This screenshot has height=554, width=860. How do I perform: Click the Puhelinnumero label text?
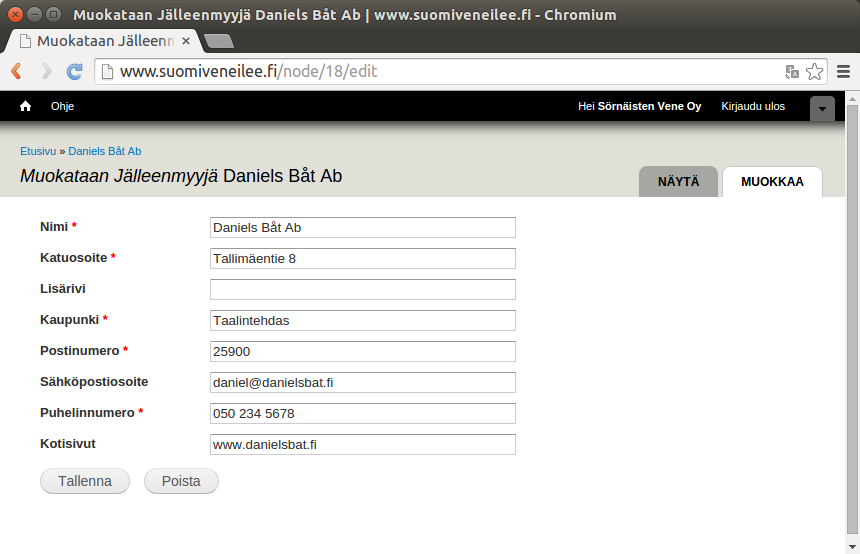click(x=87, y=412)
